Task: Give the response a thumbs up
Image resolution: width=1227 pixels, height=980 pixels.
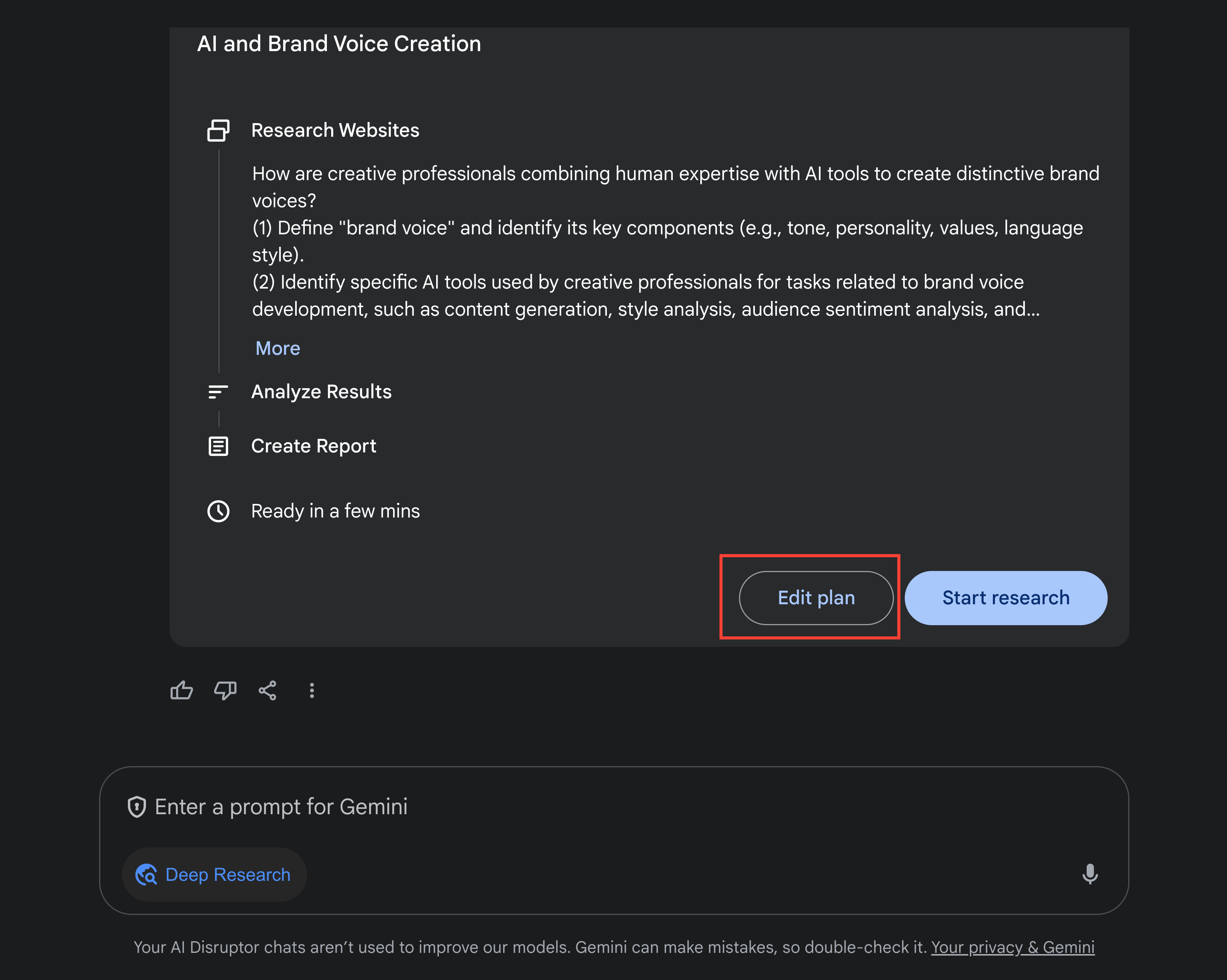Action: (x=182, y=690)
